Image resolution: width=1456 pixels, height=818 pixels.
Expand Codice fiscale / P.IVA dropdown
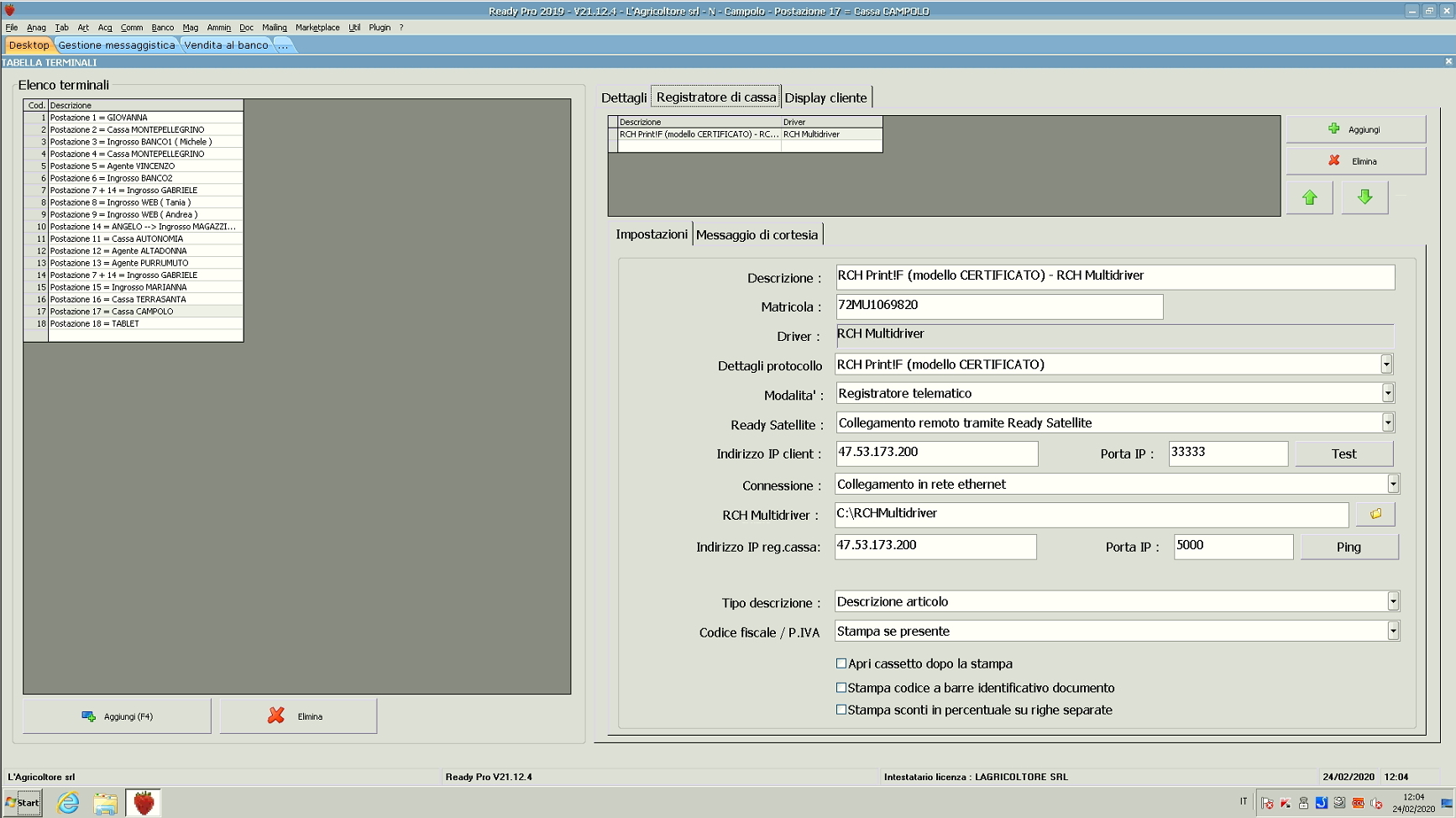click(x=1393, y=630)
